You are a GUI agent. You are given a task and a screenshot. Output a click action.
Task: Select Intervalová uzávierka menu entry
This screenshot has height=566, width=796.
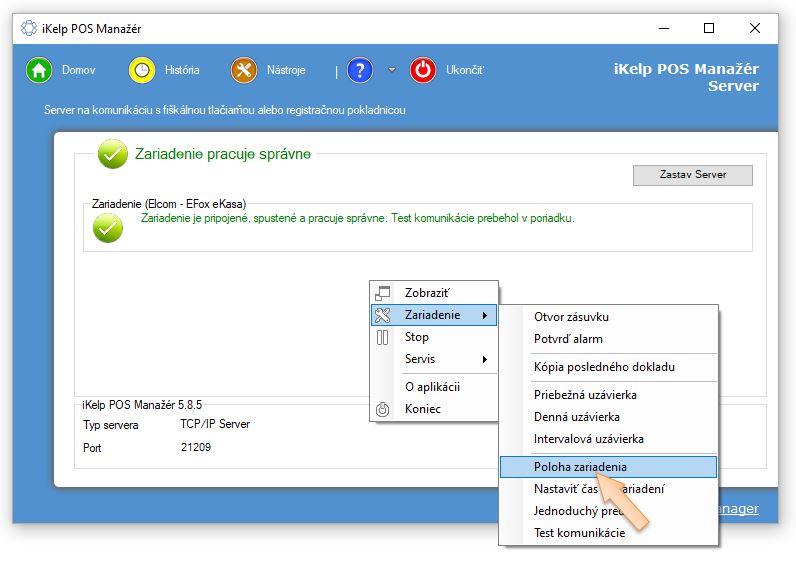(589, 439)
